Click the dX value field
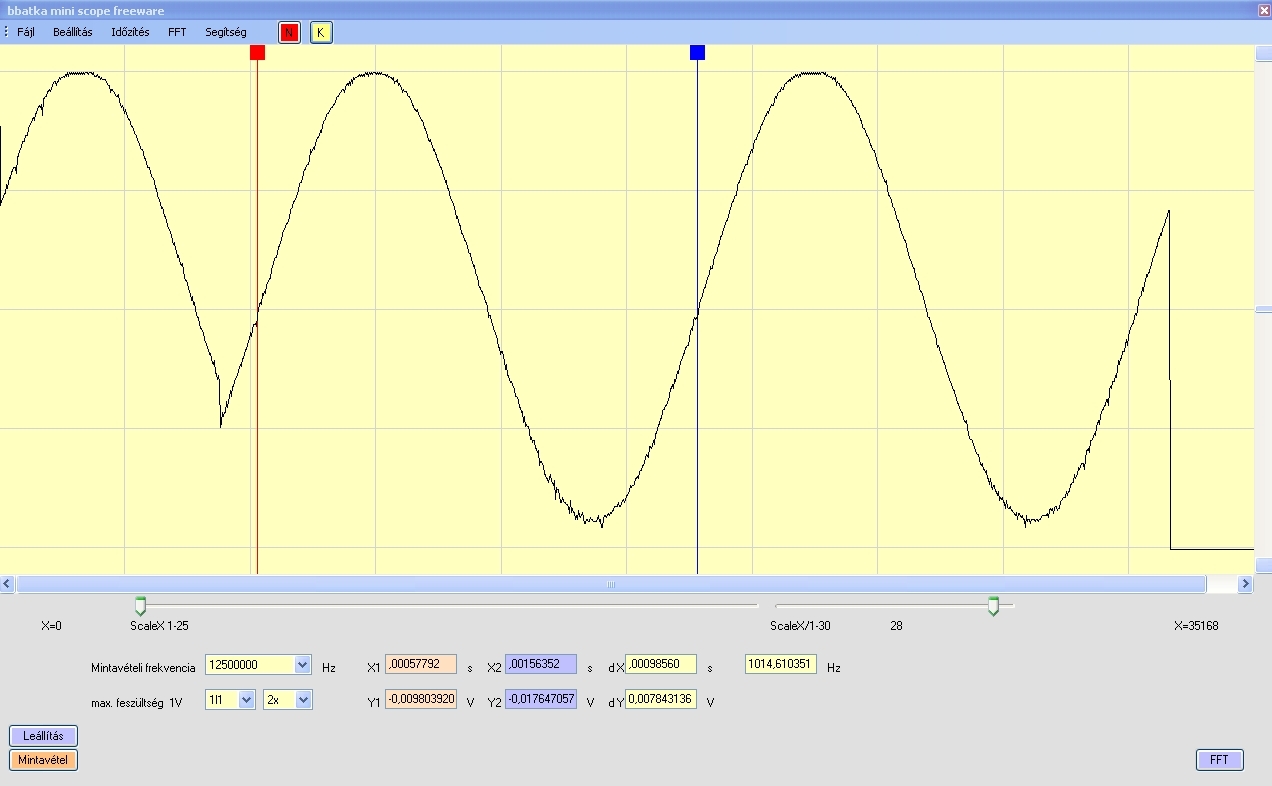1272x786 pixels. [x=661, y=664]
